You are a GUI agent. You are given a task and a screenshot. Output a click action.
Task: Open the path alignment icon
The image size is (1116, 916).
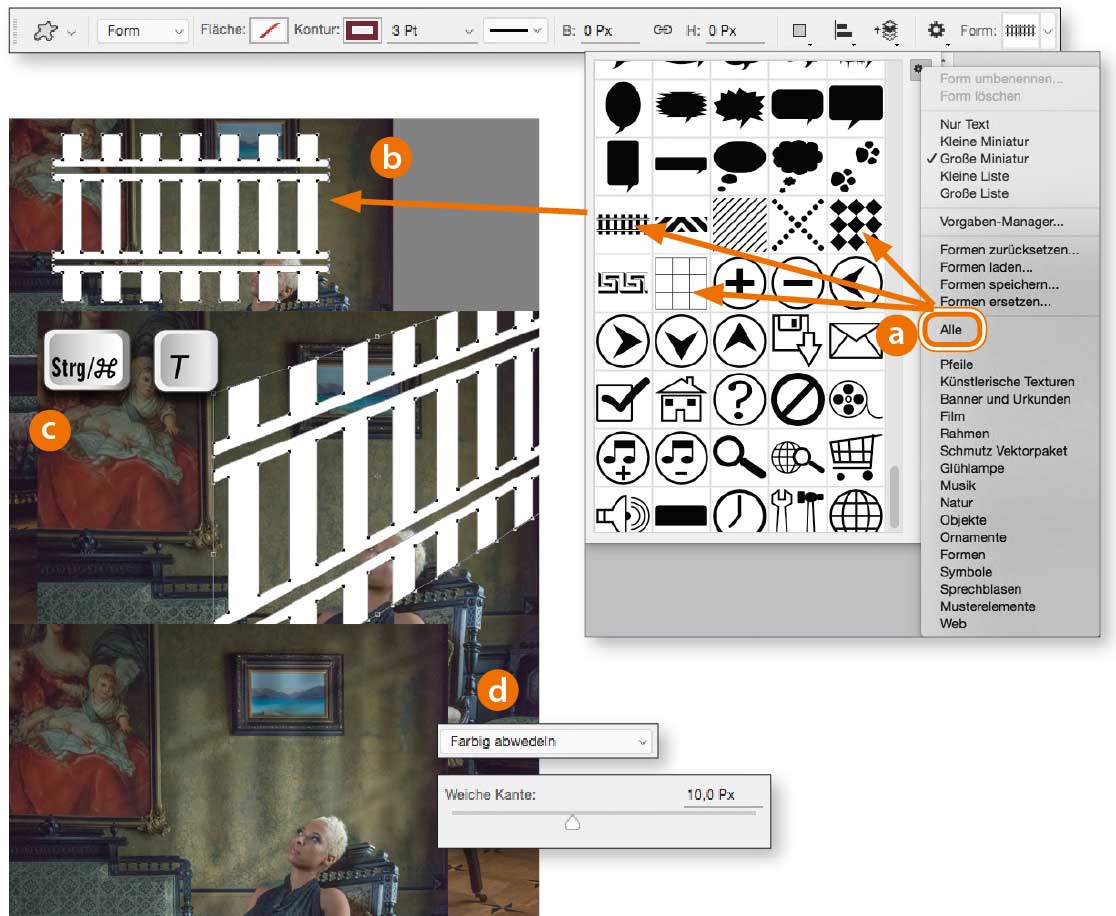point(843,31)
